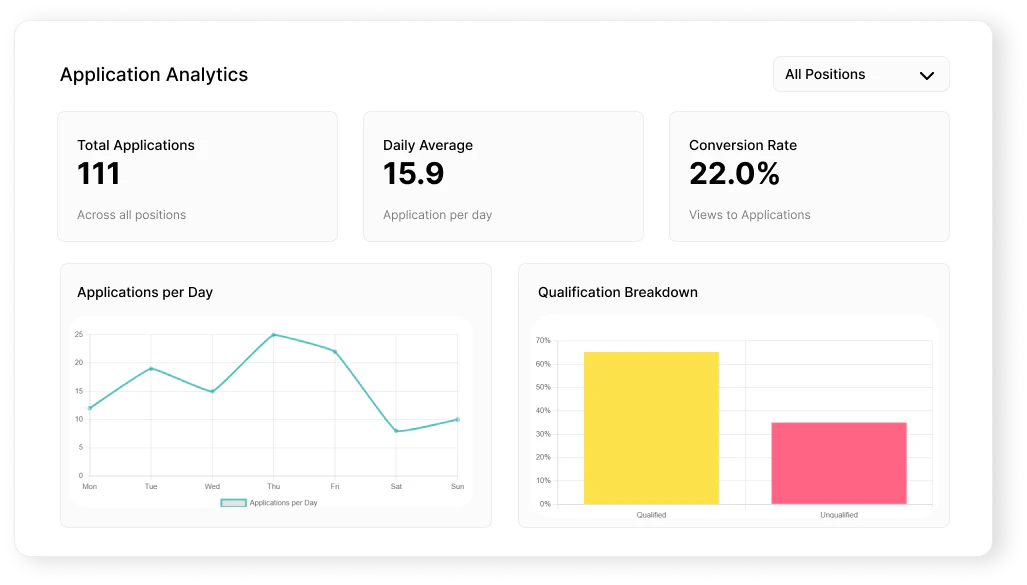Click Monday's data point on the line chart

(x=89, y=407)
